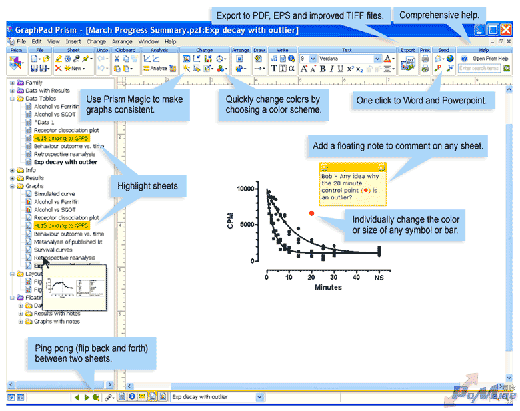Open the Simulated curve graph
This screenshot has height=411, width=520.
(x=54, y=194)
